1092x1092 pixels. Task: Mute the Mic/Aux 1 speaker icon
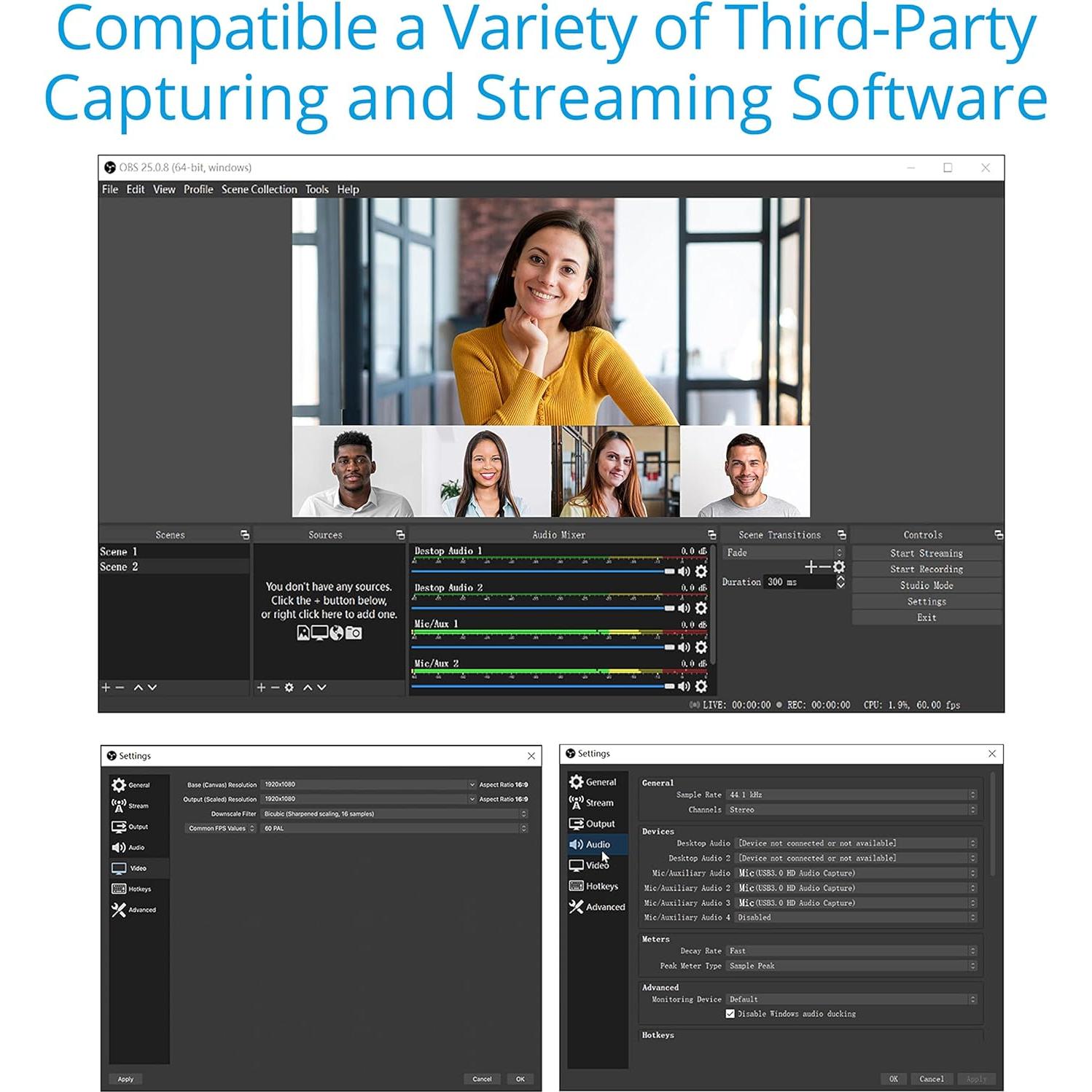click(684, 647)
